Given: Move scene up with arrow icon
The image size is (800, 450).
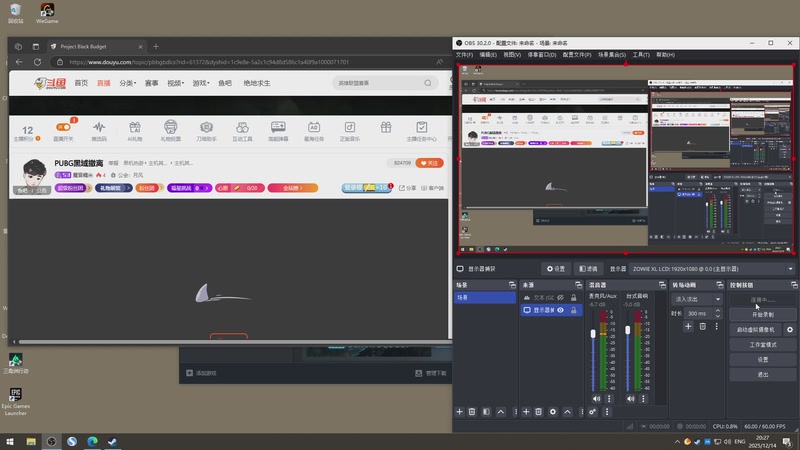Looking at the screenshot, I should [x=501, y=412].
